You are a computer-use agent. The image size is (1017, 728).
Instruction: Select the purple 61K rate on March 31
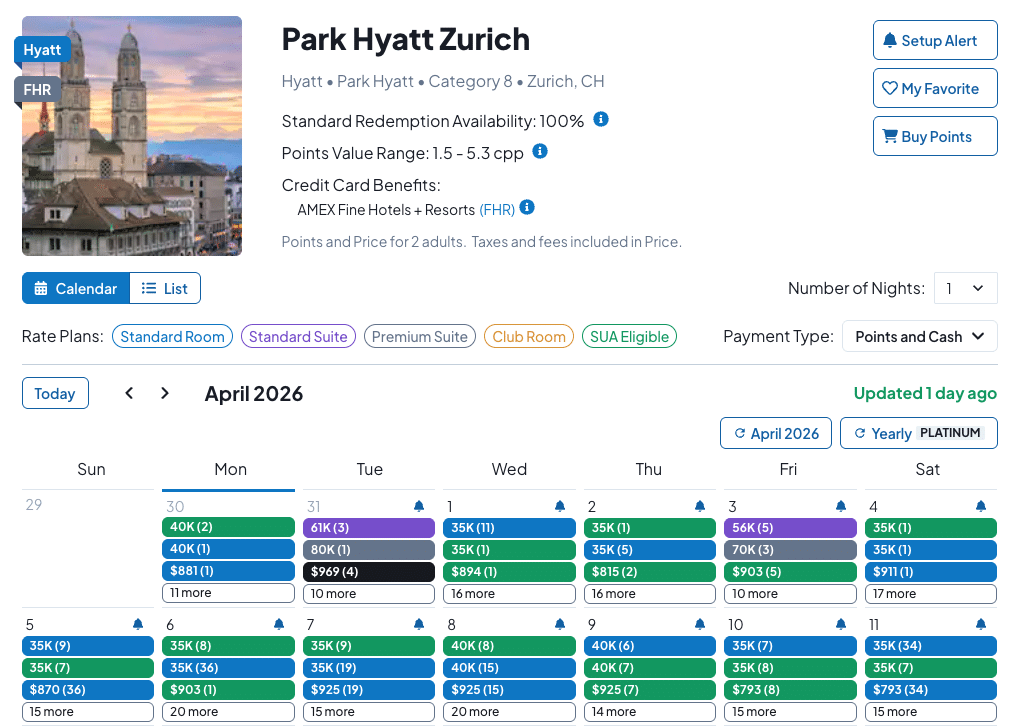369,528
